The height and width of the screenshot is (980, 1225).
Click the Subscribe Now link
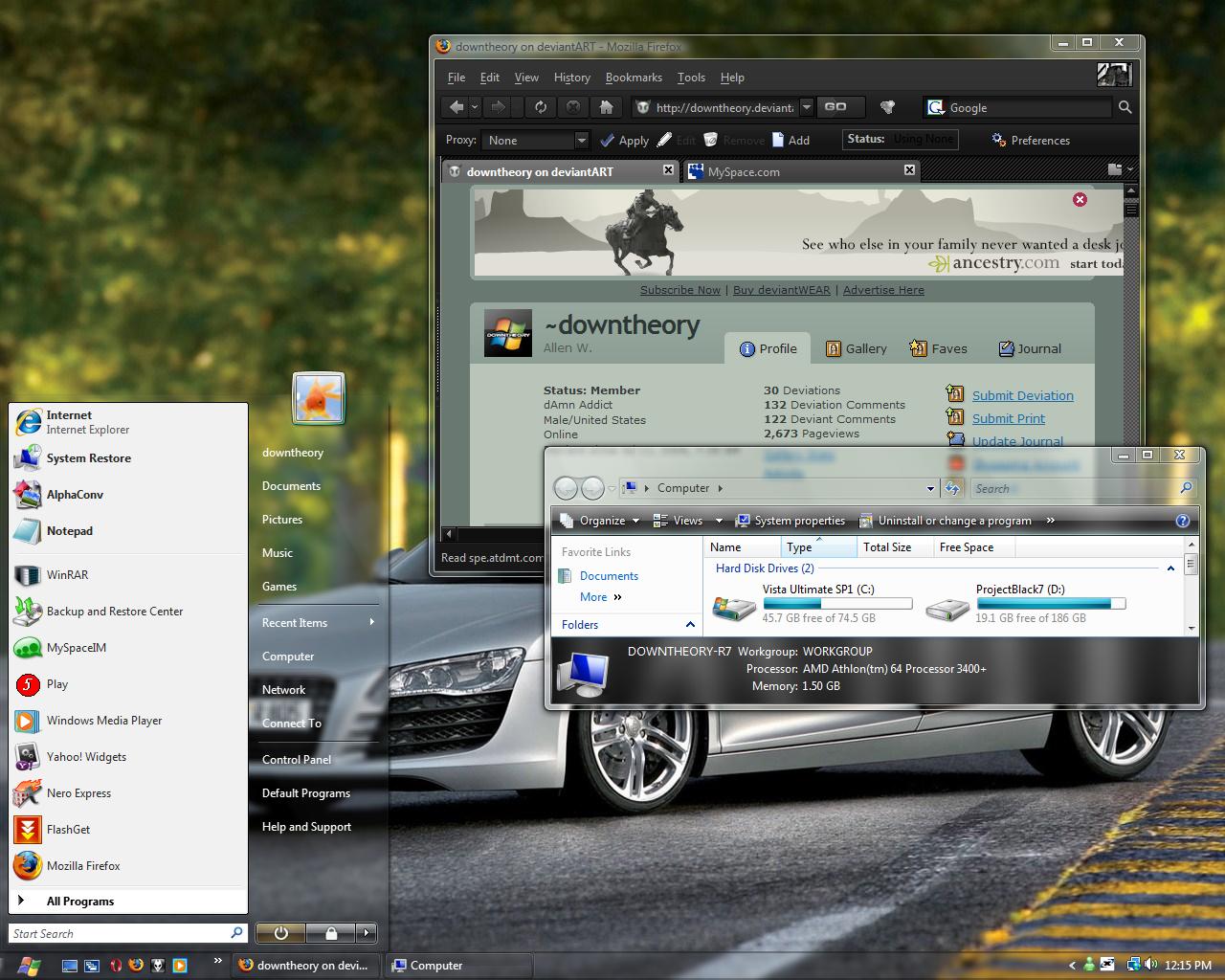(680, 290)
